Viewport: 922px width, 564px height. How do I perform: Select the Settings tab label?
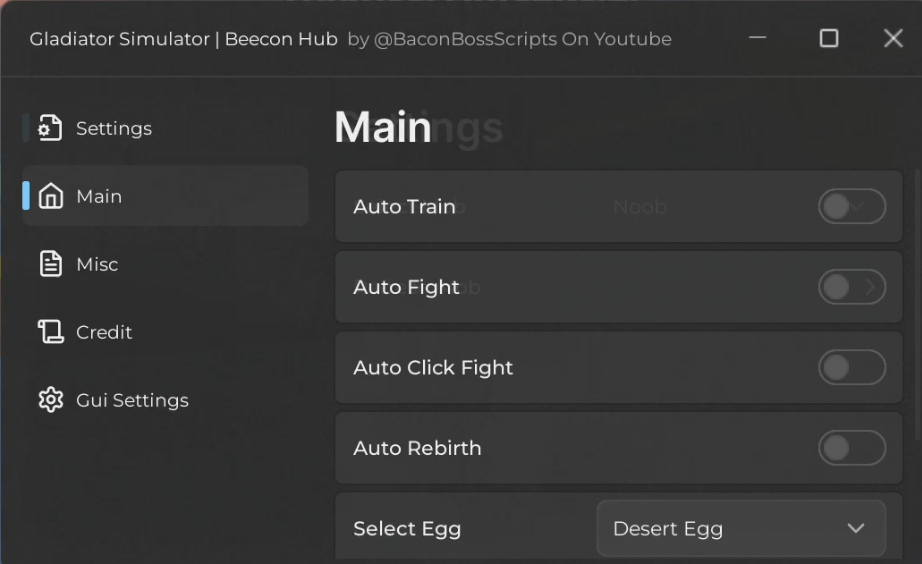[114, 128]
